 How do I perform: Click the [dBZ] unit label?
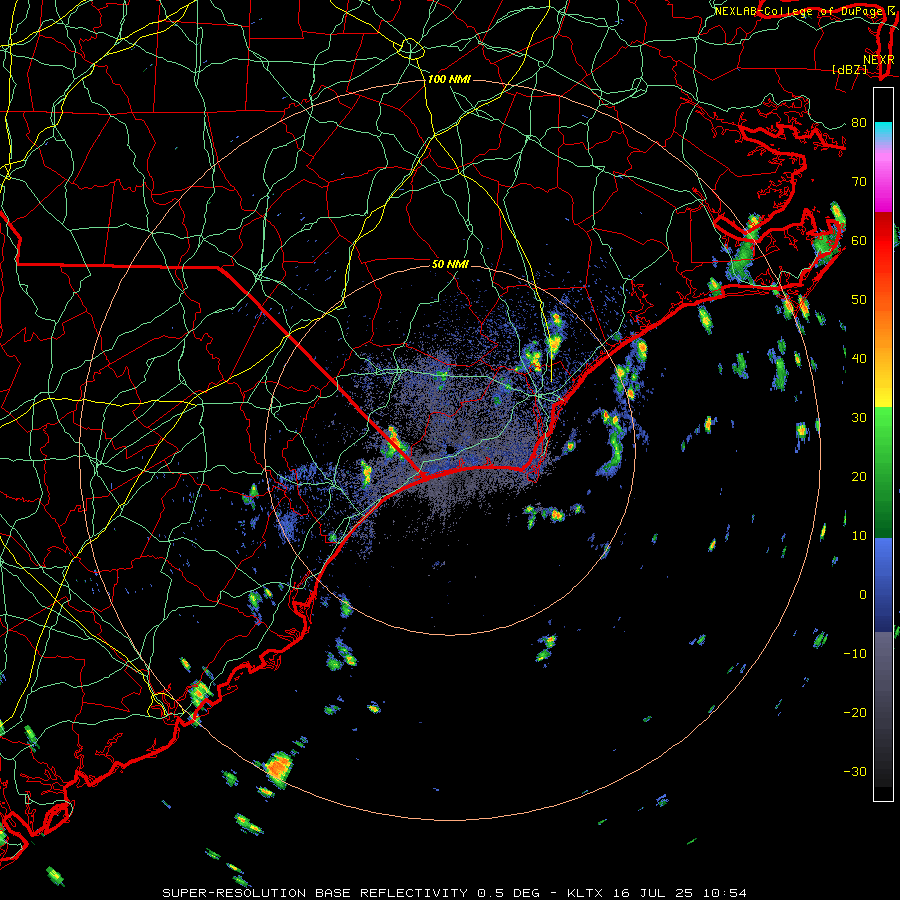pos(849,69)
